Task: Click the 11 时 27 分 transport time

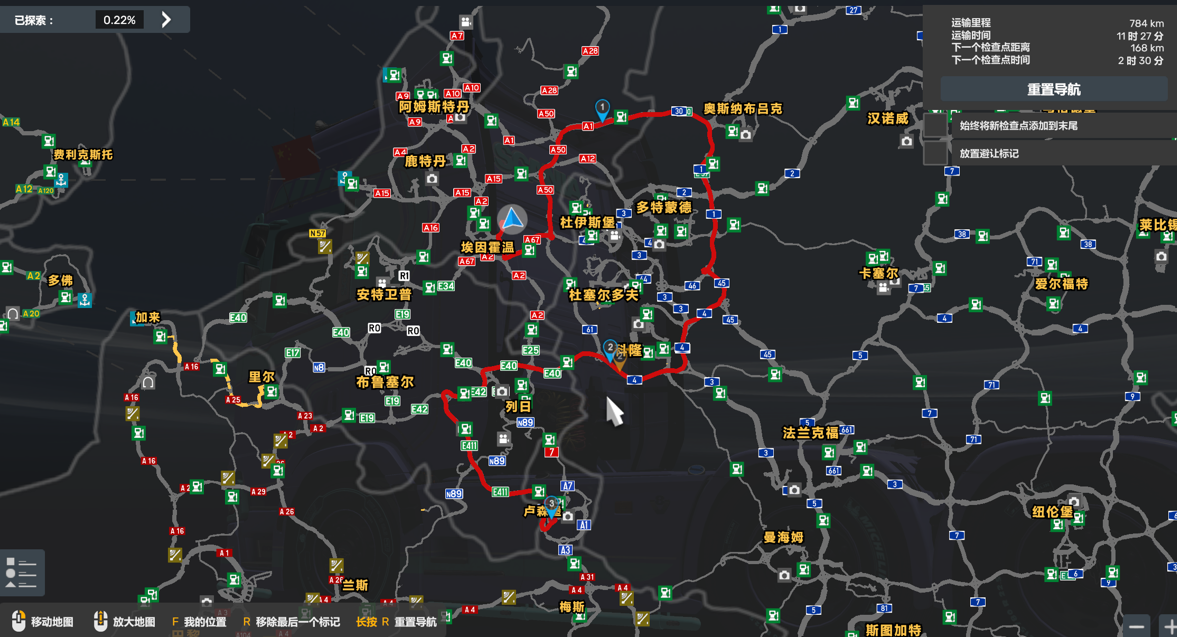Action: (x=1140, y=35)
